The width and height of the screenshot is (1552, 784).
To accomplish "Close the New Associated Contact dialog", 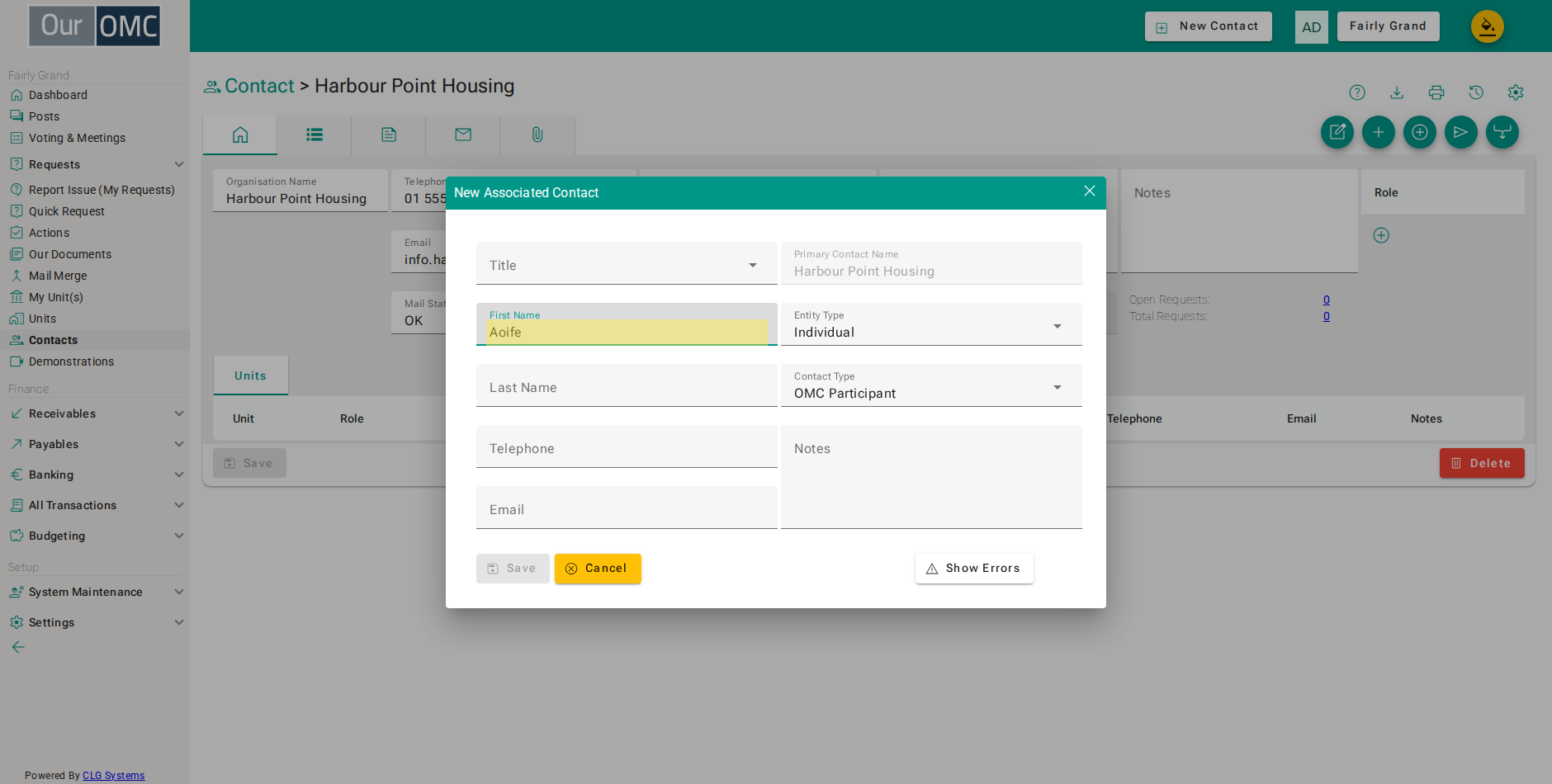I will (1090, 191).
